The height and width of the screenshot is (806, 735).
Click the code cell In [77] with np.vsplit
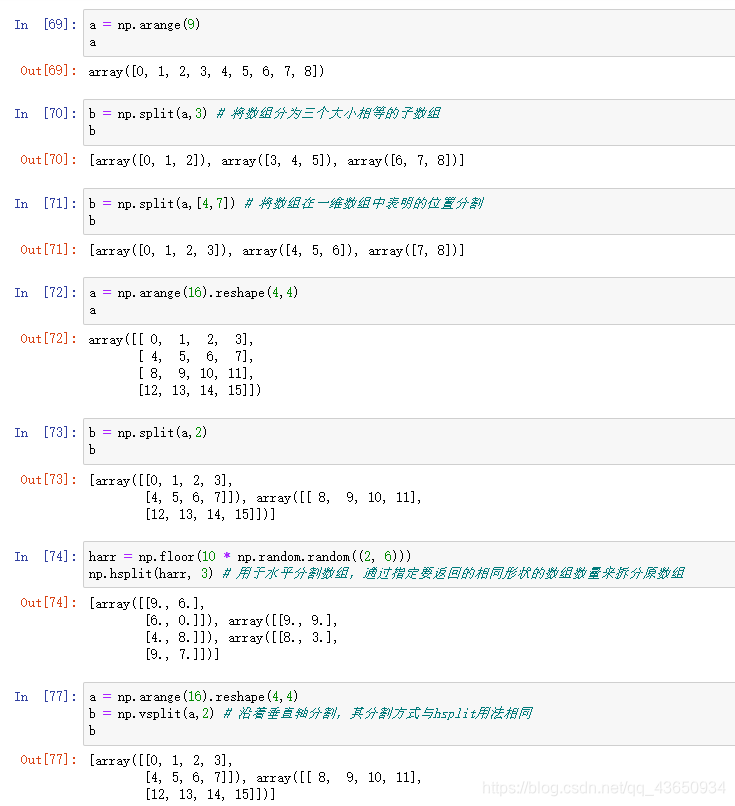click(409, 713)
